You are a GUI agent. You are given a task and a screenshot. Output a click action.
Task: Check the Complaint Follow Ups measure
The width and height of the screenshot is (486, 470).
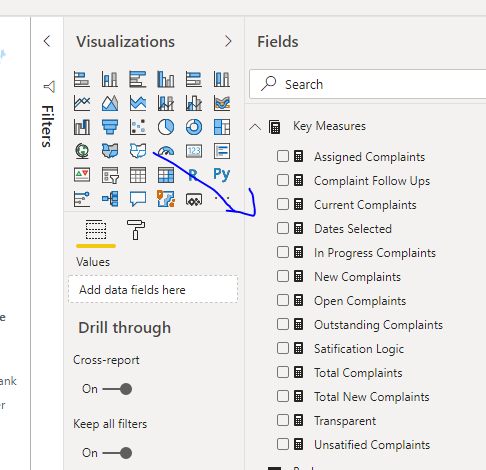point(283,180)
